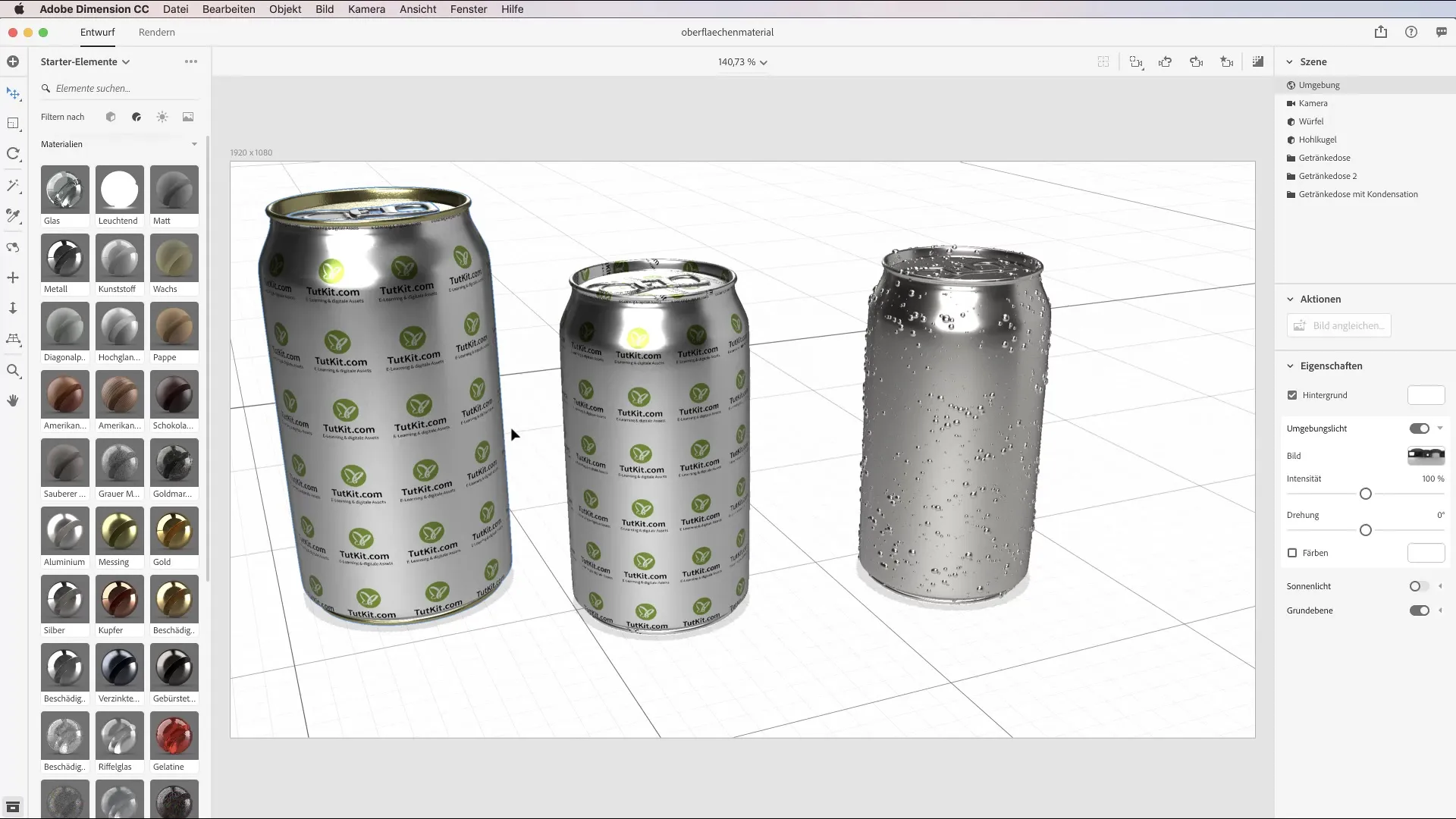Select the Hohlkugel scene object
This screenshot has height=819, width=1456.
(1365, 140)
